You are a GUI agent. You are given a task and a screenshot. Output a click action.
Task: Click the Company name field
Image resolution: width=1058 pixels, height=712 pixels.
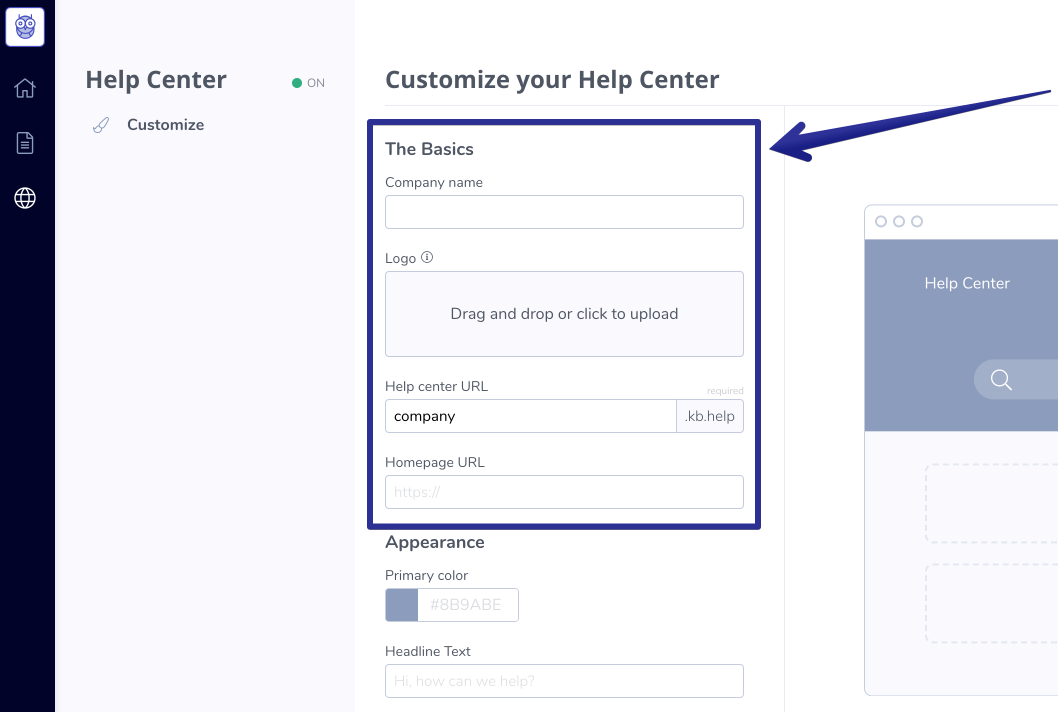pyautogui.click(x=564, y=212)
